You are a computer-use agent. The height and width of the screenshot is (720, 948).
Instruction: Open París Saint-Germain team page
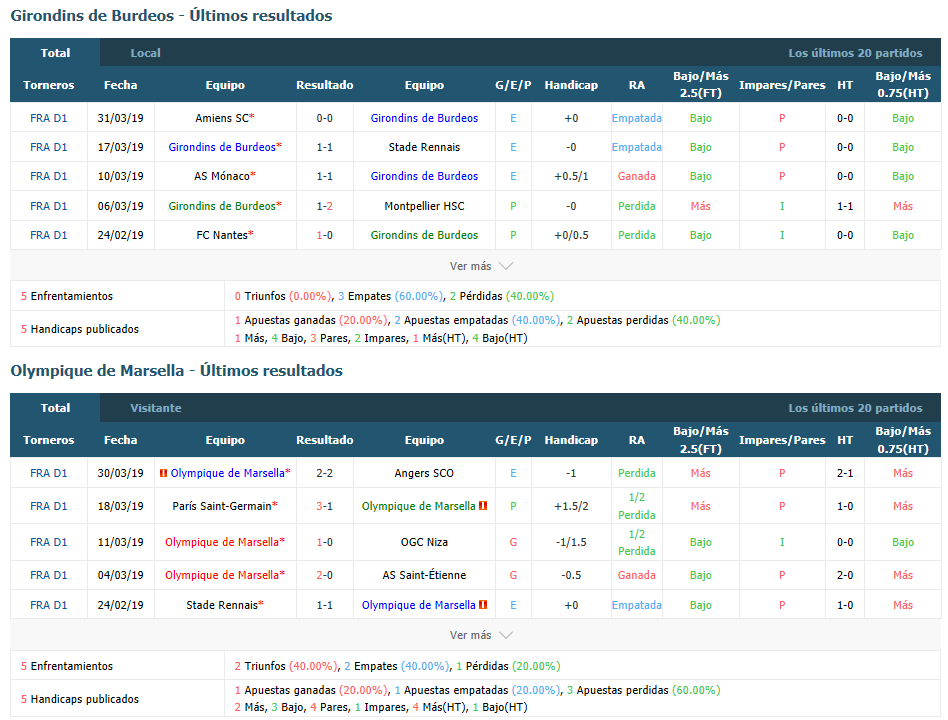(x=222, y=506)
